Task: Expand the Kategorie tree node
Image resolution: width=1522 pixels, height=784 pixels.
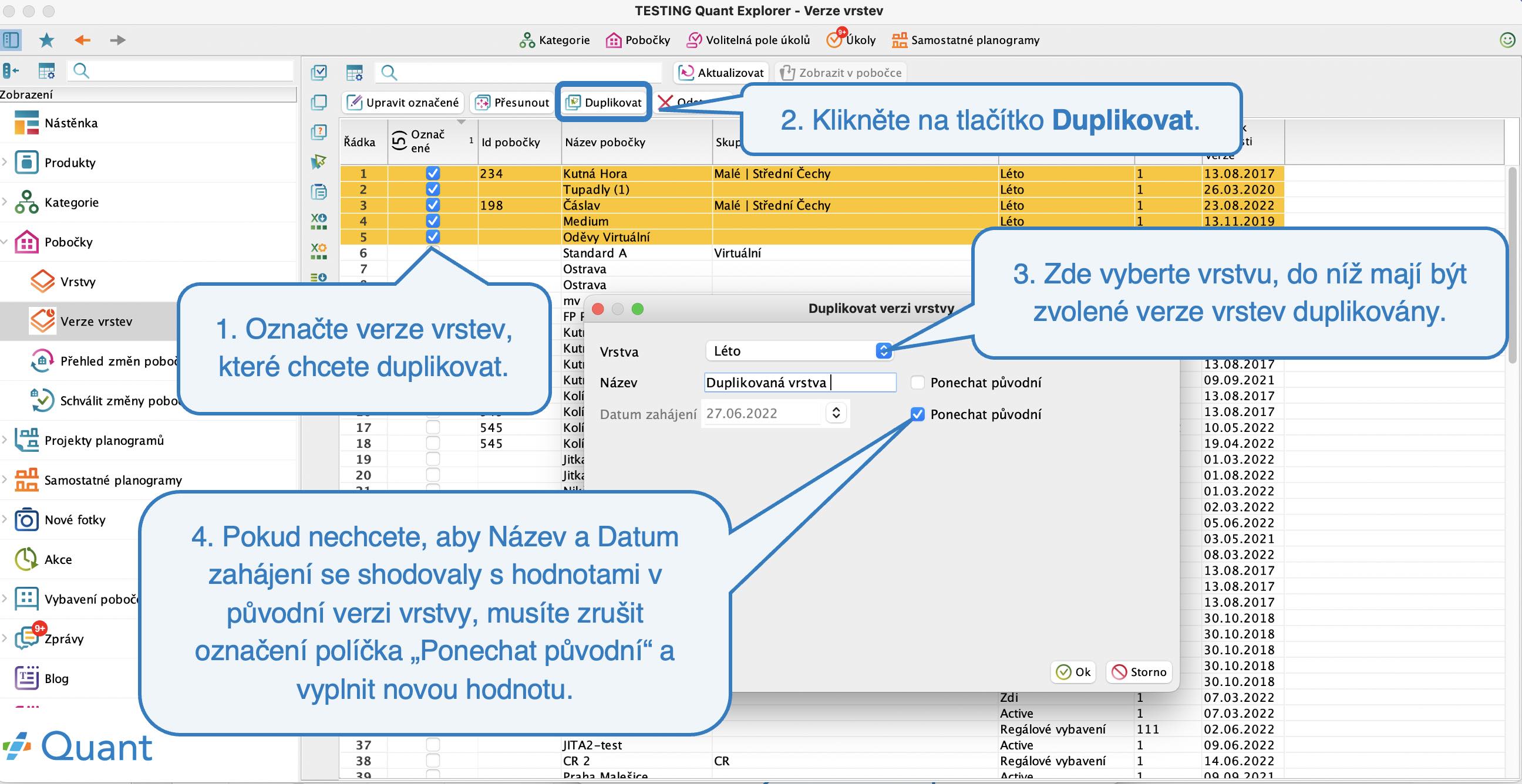Action: click(5, 202)
